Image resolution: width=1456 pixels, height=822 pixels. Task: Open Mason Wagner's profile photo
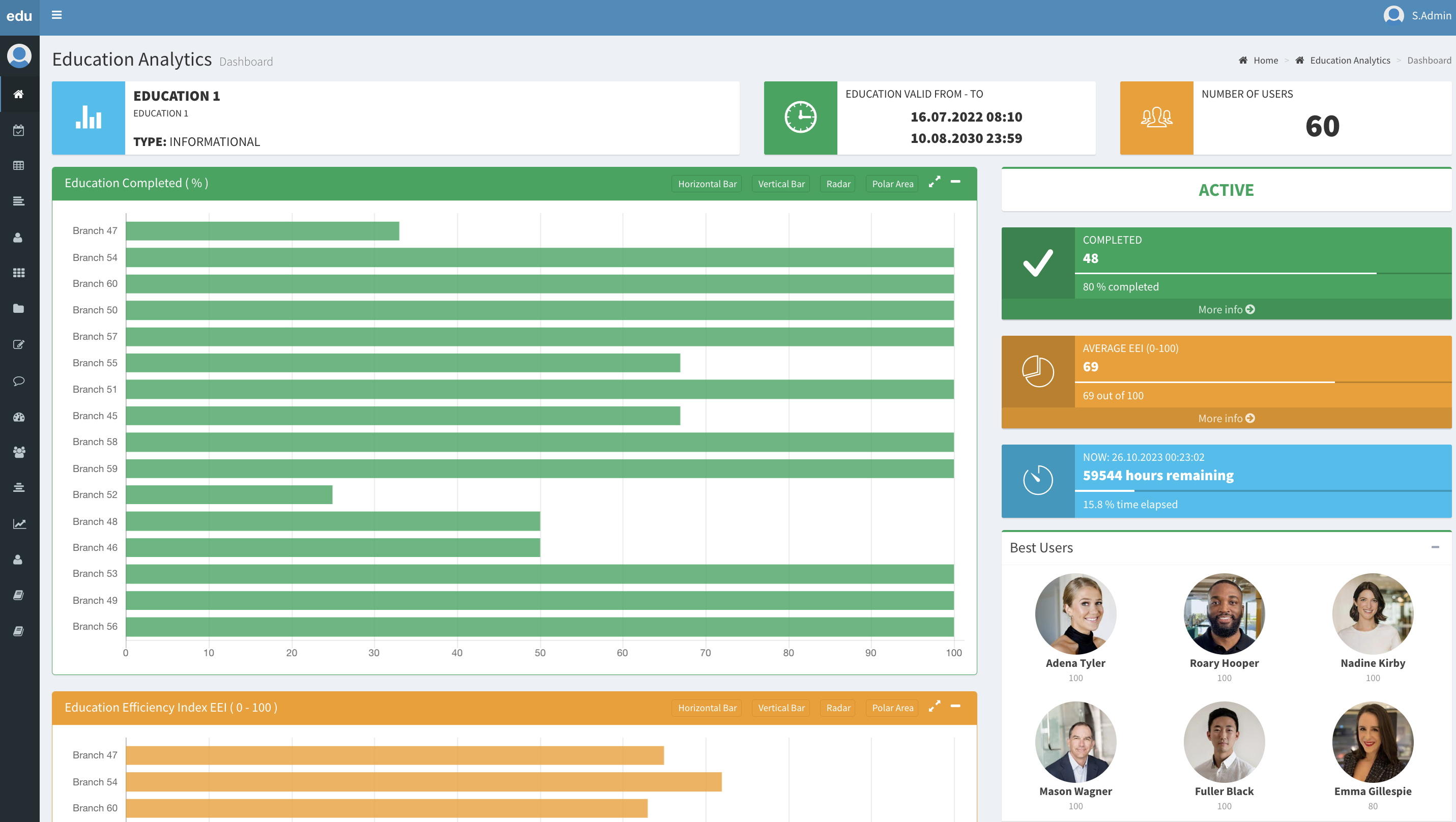coord(1075,742)
